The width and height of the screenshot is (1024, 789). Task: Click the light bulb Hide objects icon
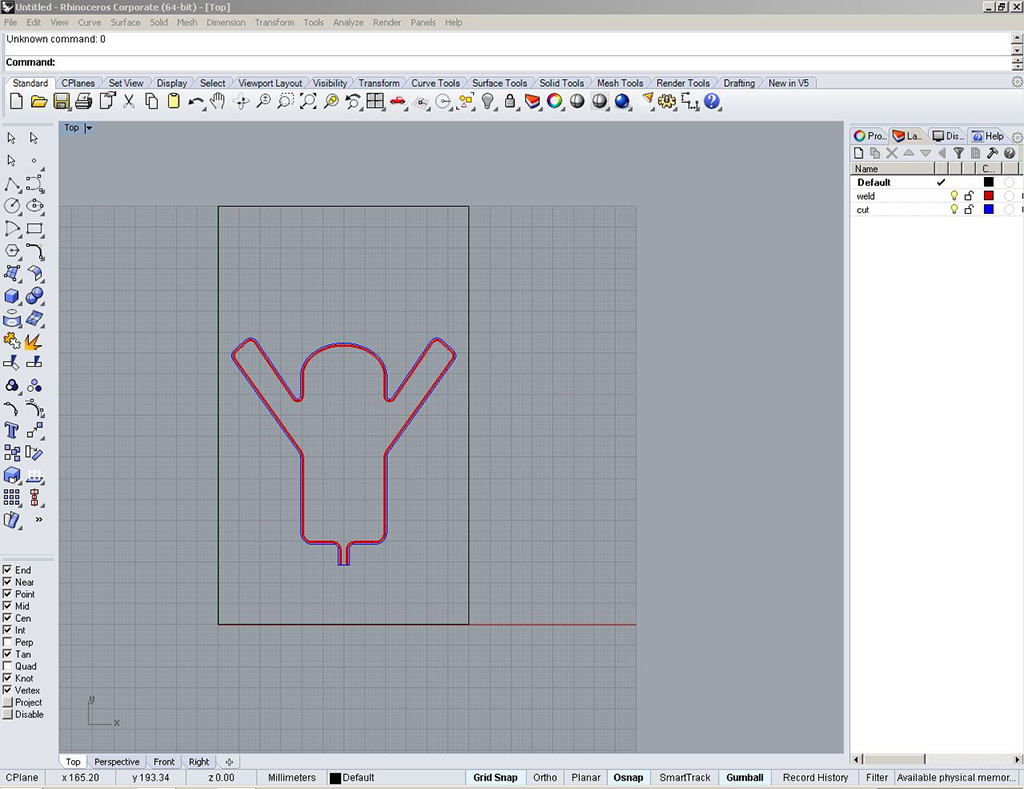pyautogui.click(x=487, y=101)
